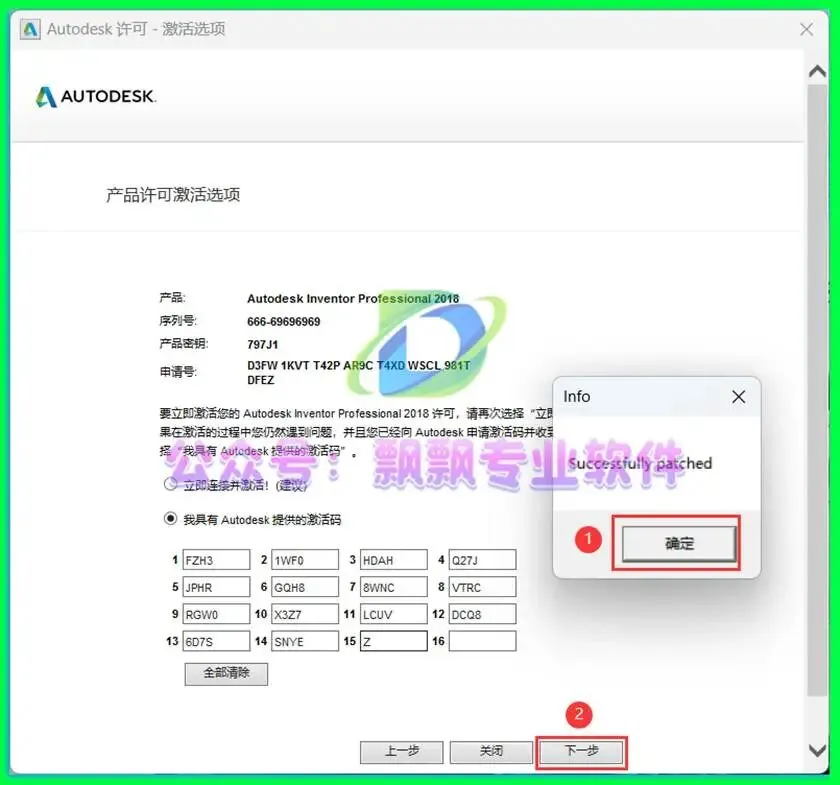Select 立即连接并激活 radio option
The width and height of the screenshot is (840, 785).
[x=170, y=484]
